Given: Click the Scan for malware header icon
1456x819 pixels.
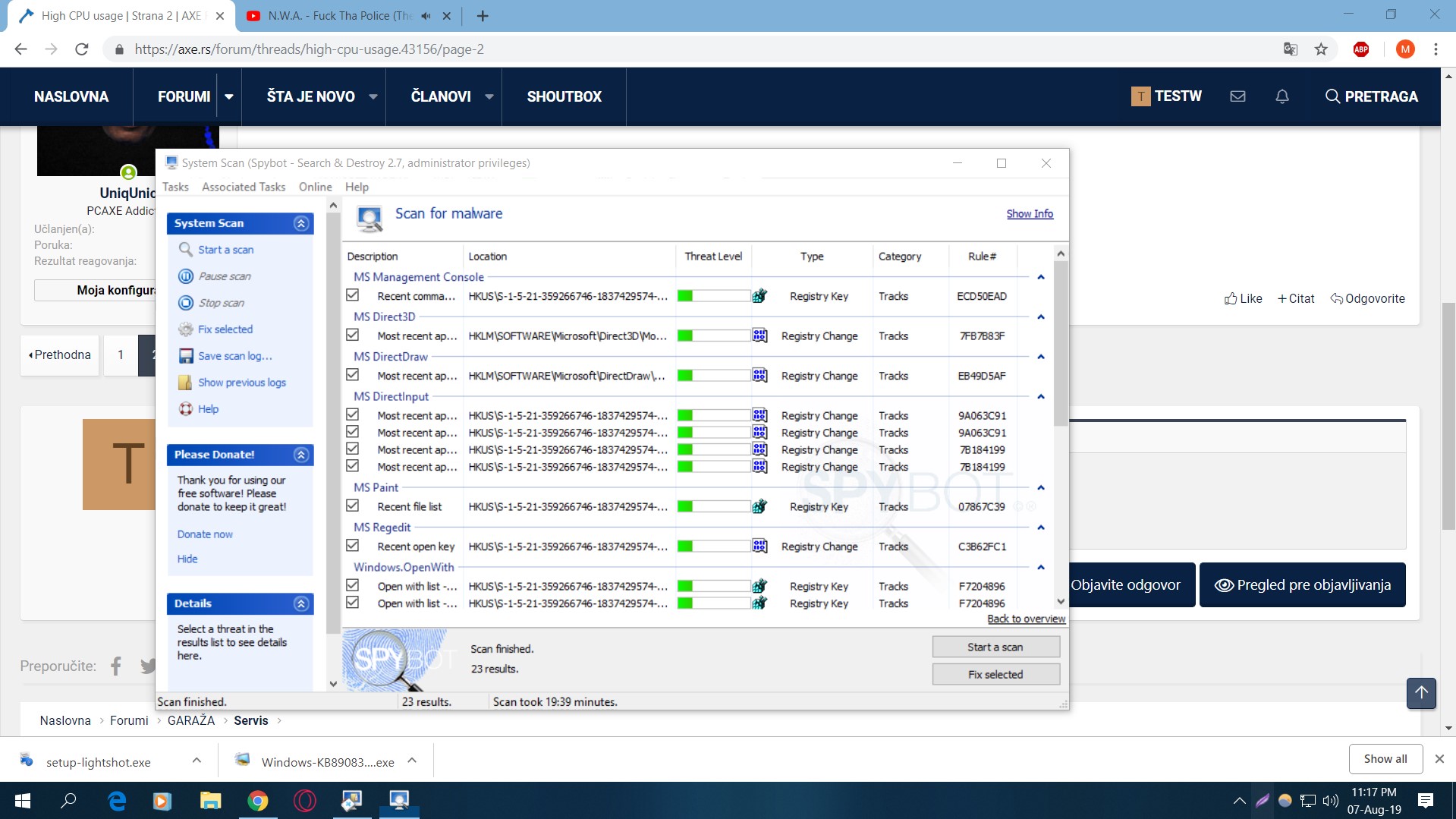Looking at the screenshot, I should click(370, 218).
